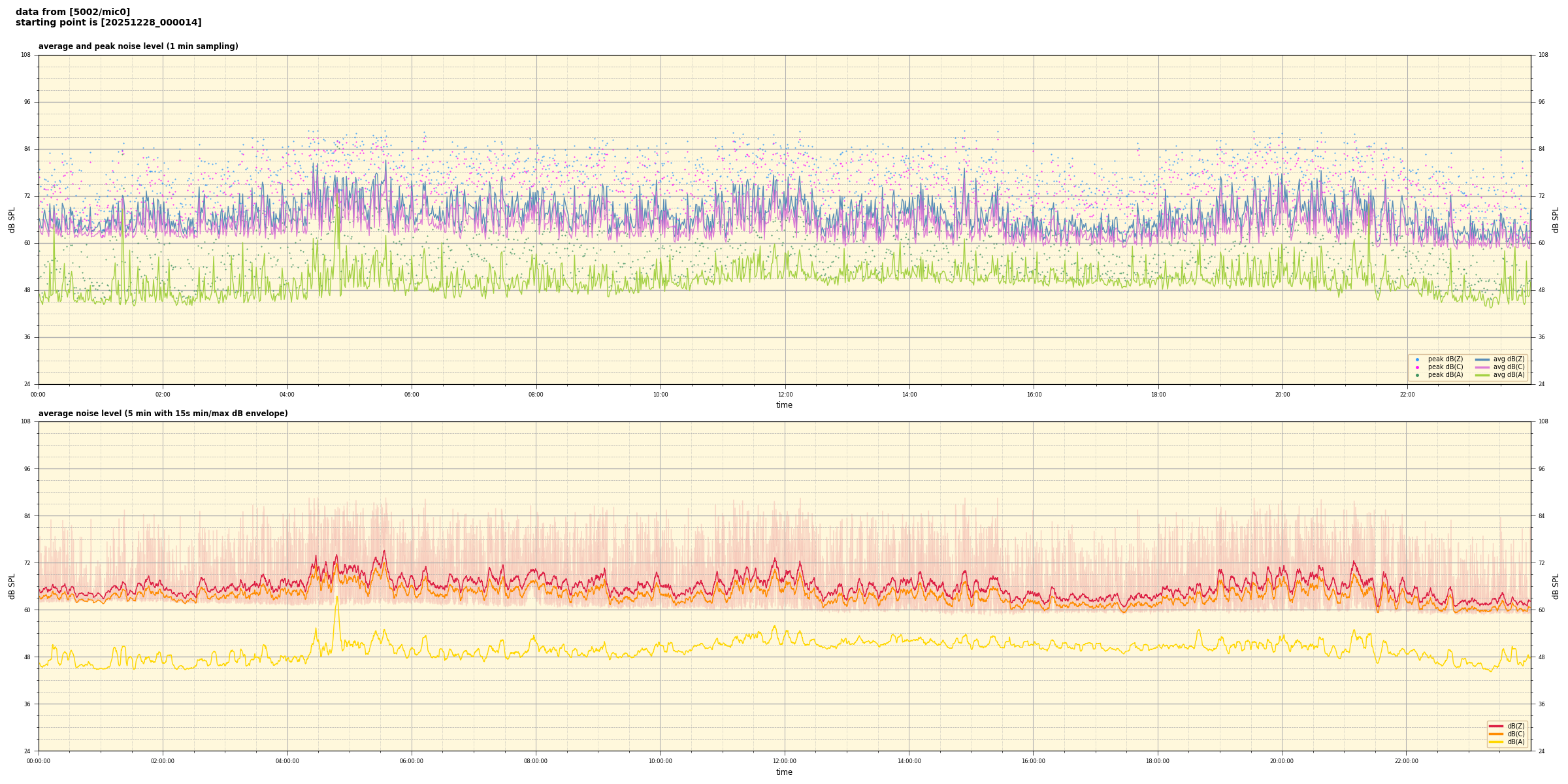This screenshot has height=784, width=1568.
Task: Click the 12:00 tick label on top chart
Action: [785, 395]
